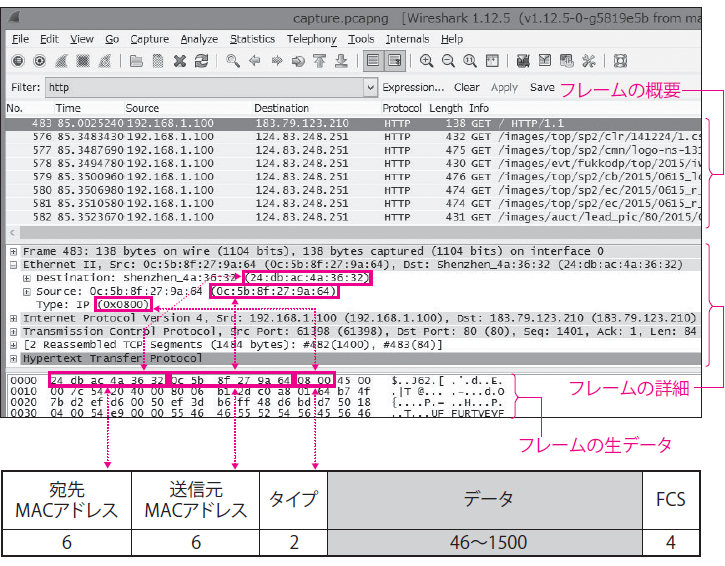Image resolution: width=725 pixels, height=566 pixels.
Task: Edit coloring rules toolbar icon
Action: coord(566,61)
